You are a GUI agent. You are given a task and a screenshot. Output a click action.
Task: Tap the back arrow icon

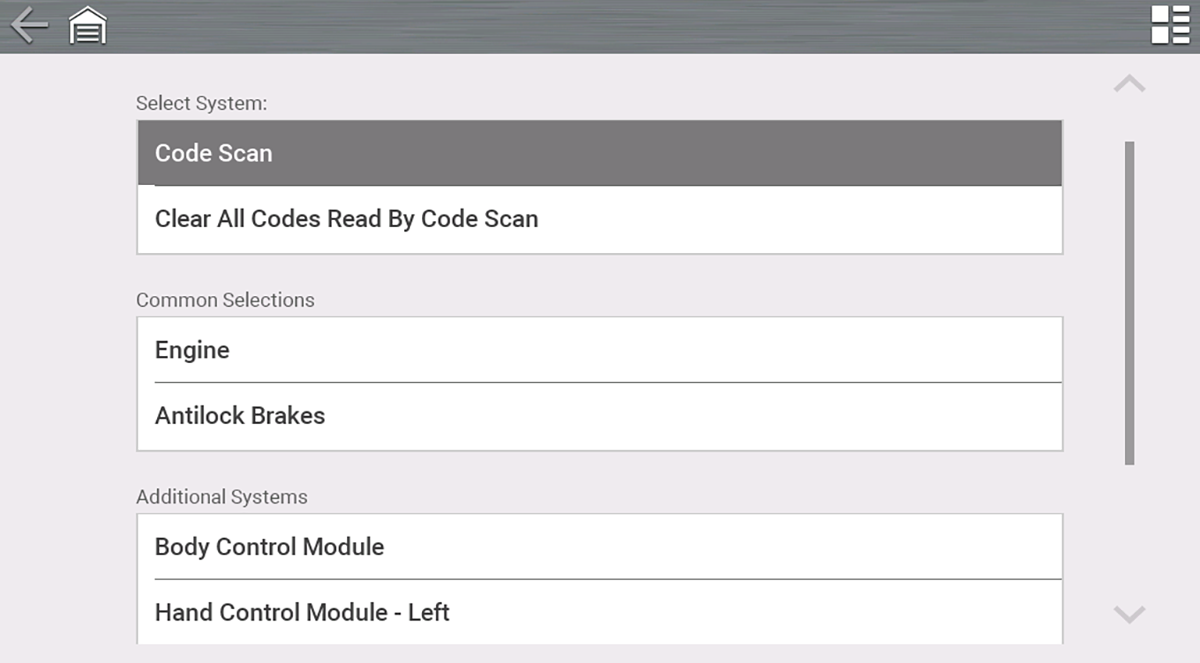(29, 25)
